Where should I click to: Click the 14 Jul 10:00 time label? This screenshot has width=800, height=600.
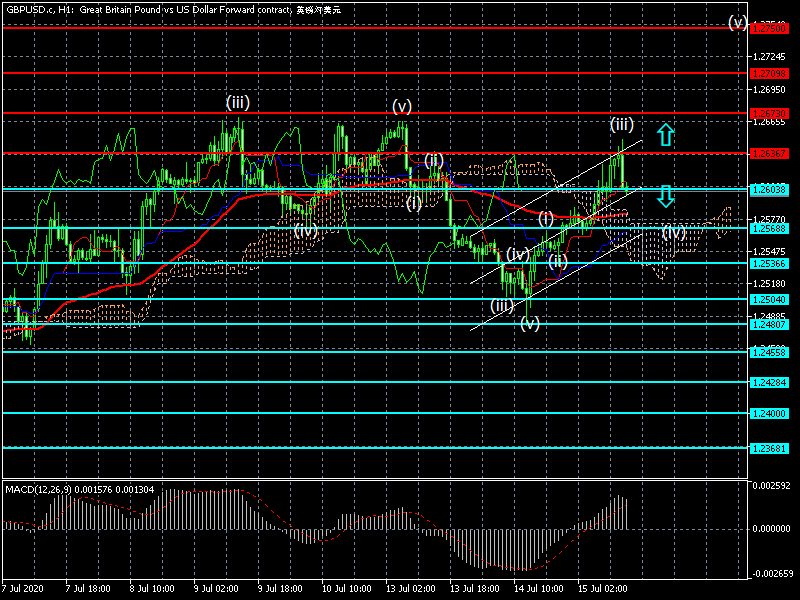[x=539, y=588]
